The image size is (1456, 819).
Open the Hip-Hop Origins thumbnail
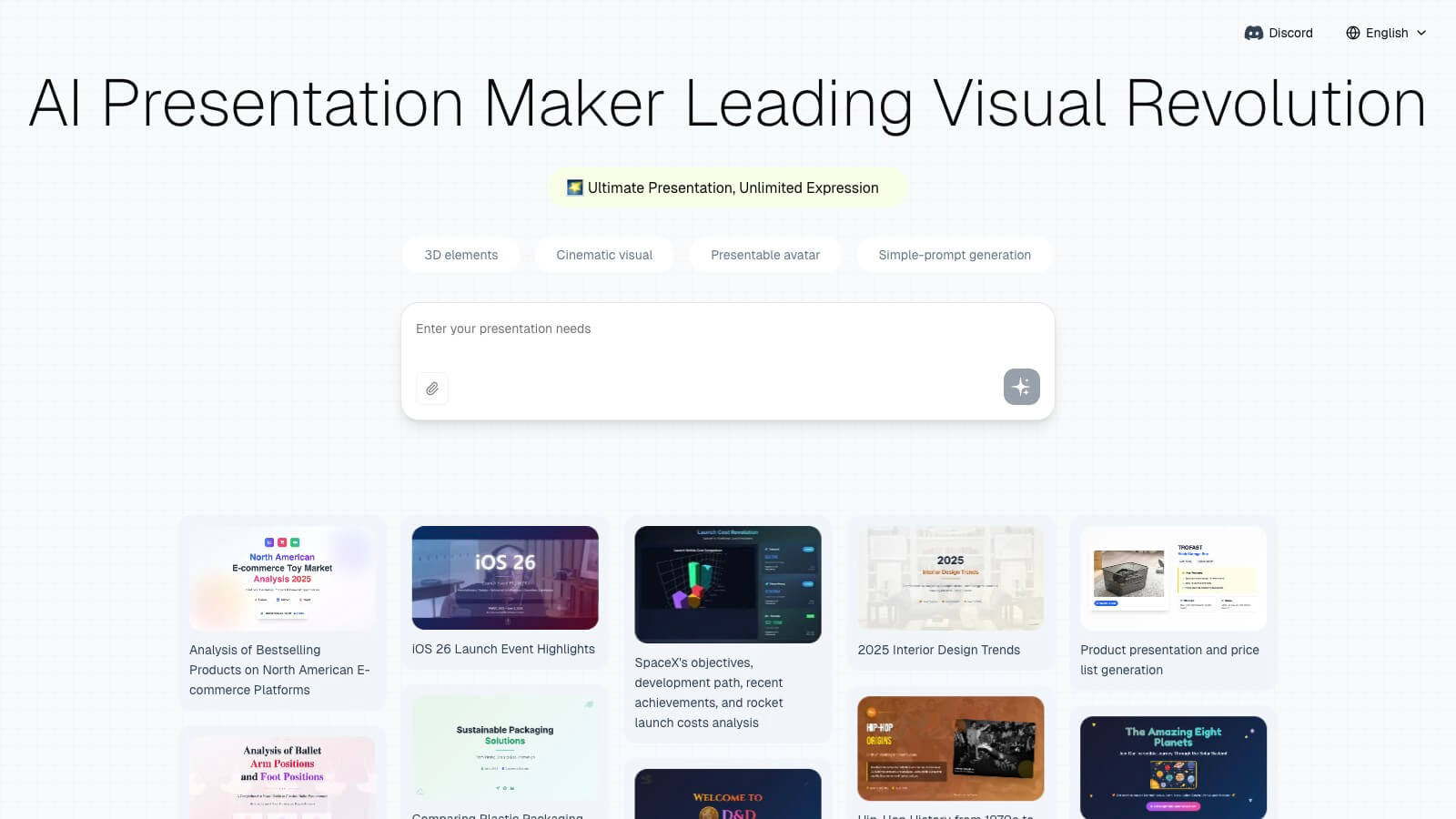coord(950,748)
